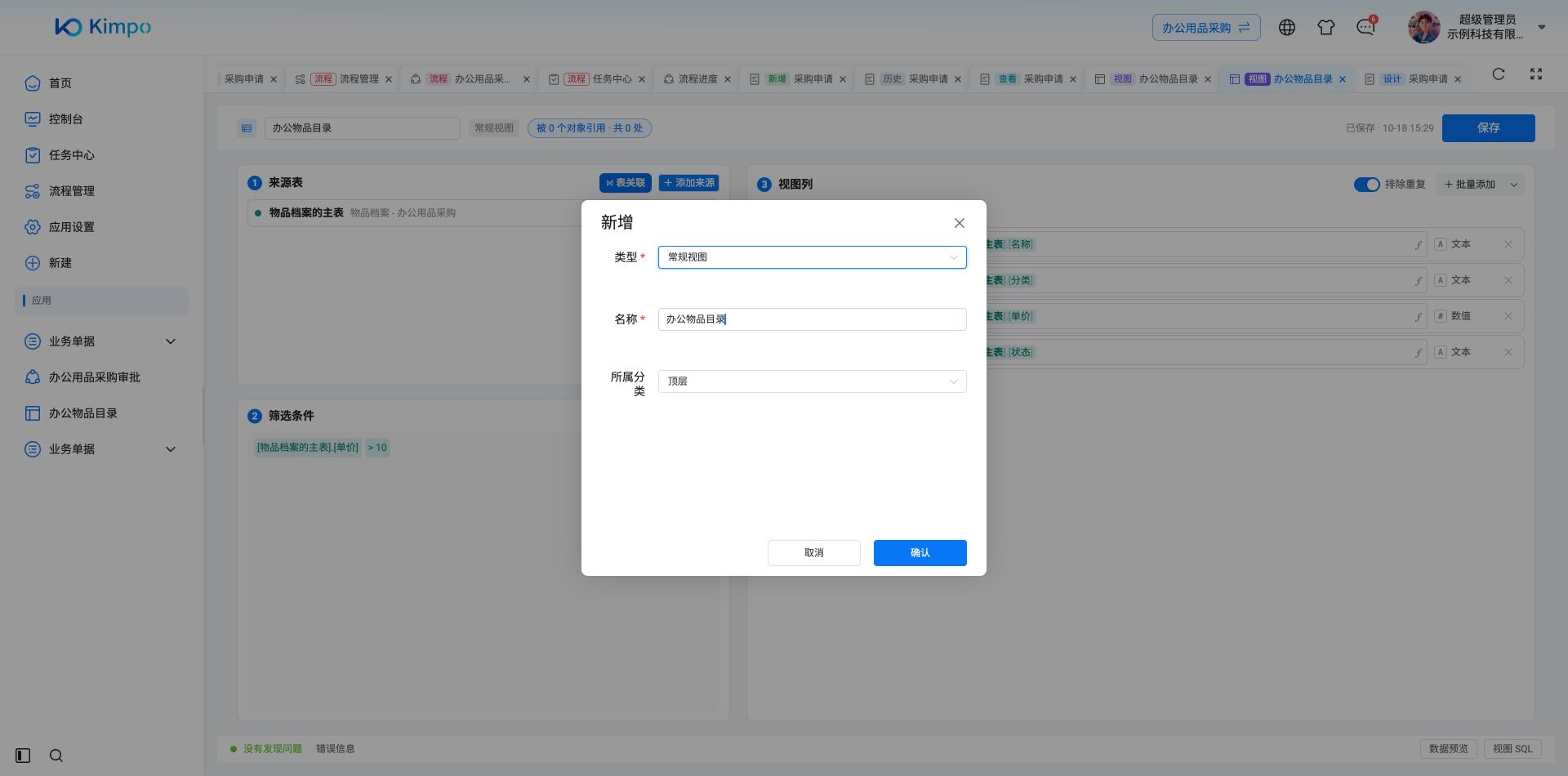The width and height of the screenshot is (1568, 776).
Task: Open the 批量添加 dropdown arrow
Action: [x=1513, y=185]
